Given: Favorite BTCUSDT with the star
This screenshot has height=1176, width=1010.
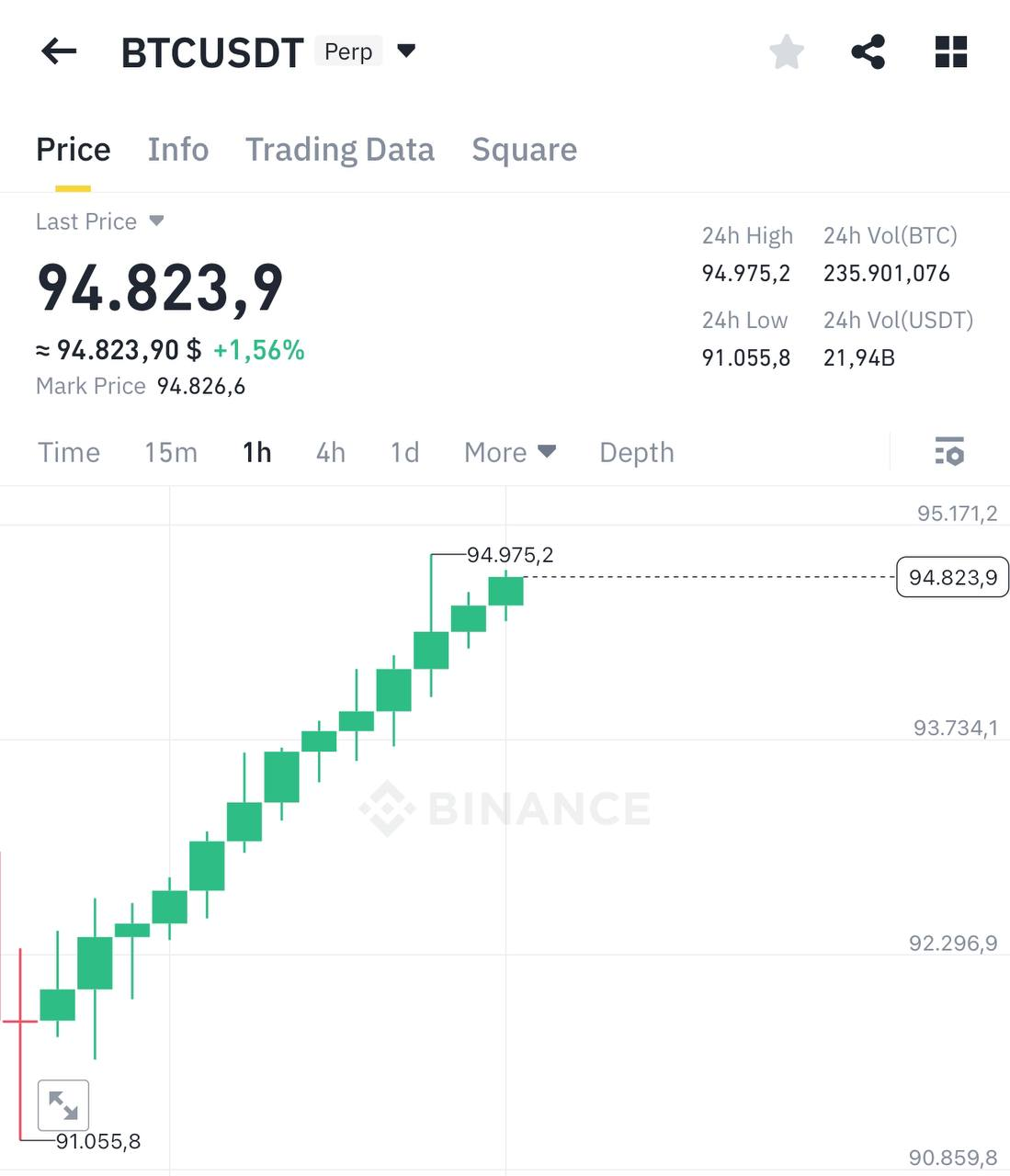Looking at the screenshot, I should (787, 51).
